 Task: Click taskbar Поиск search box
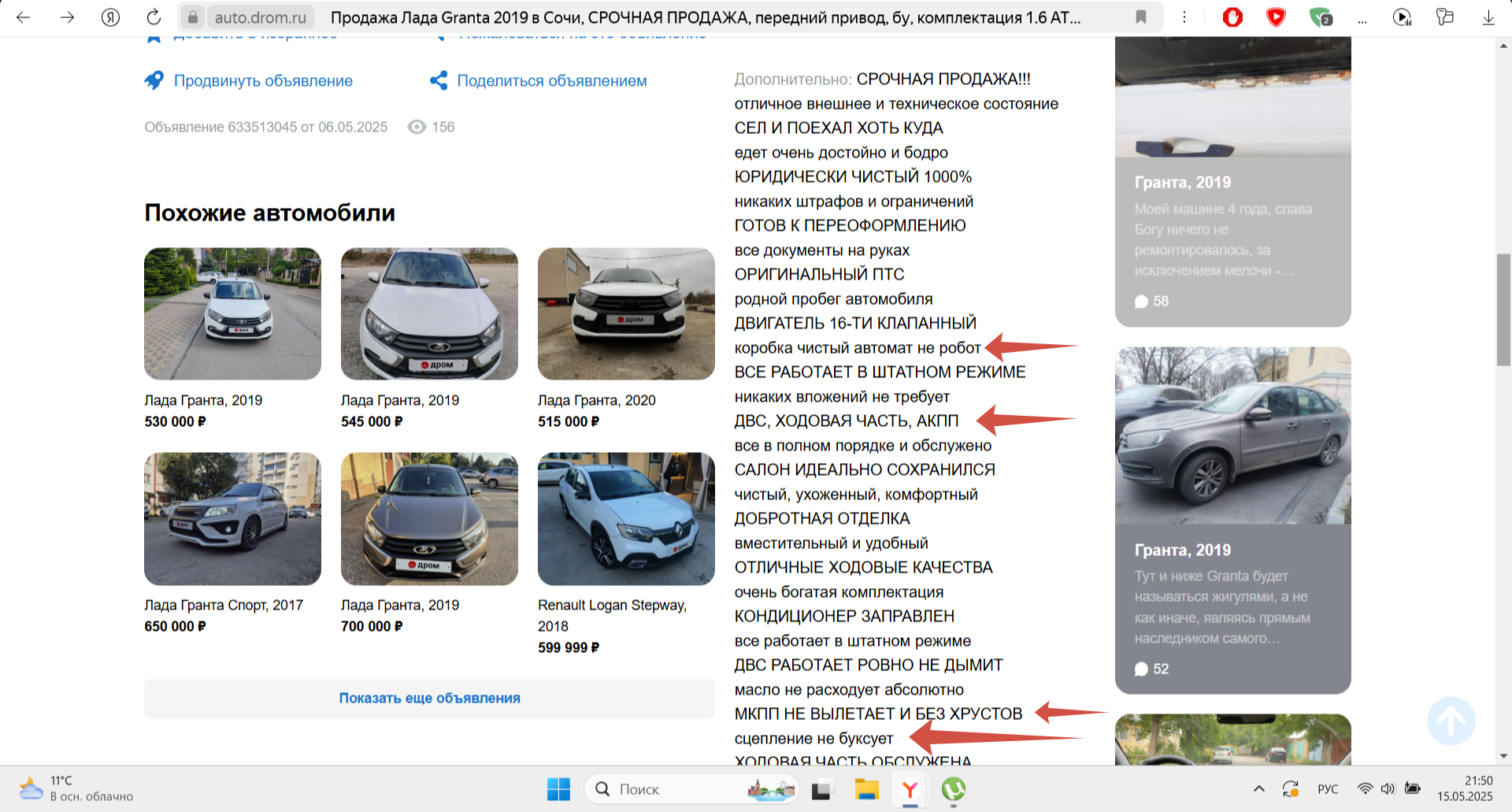(x=691, y=789)
